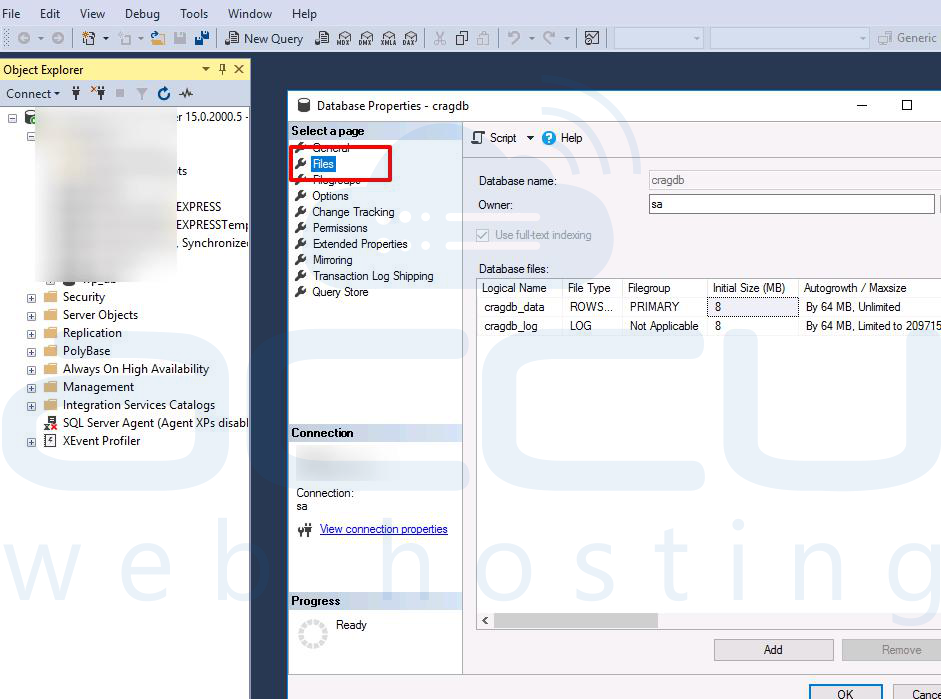Click the Add button for database files

pos(772,650)
